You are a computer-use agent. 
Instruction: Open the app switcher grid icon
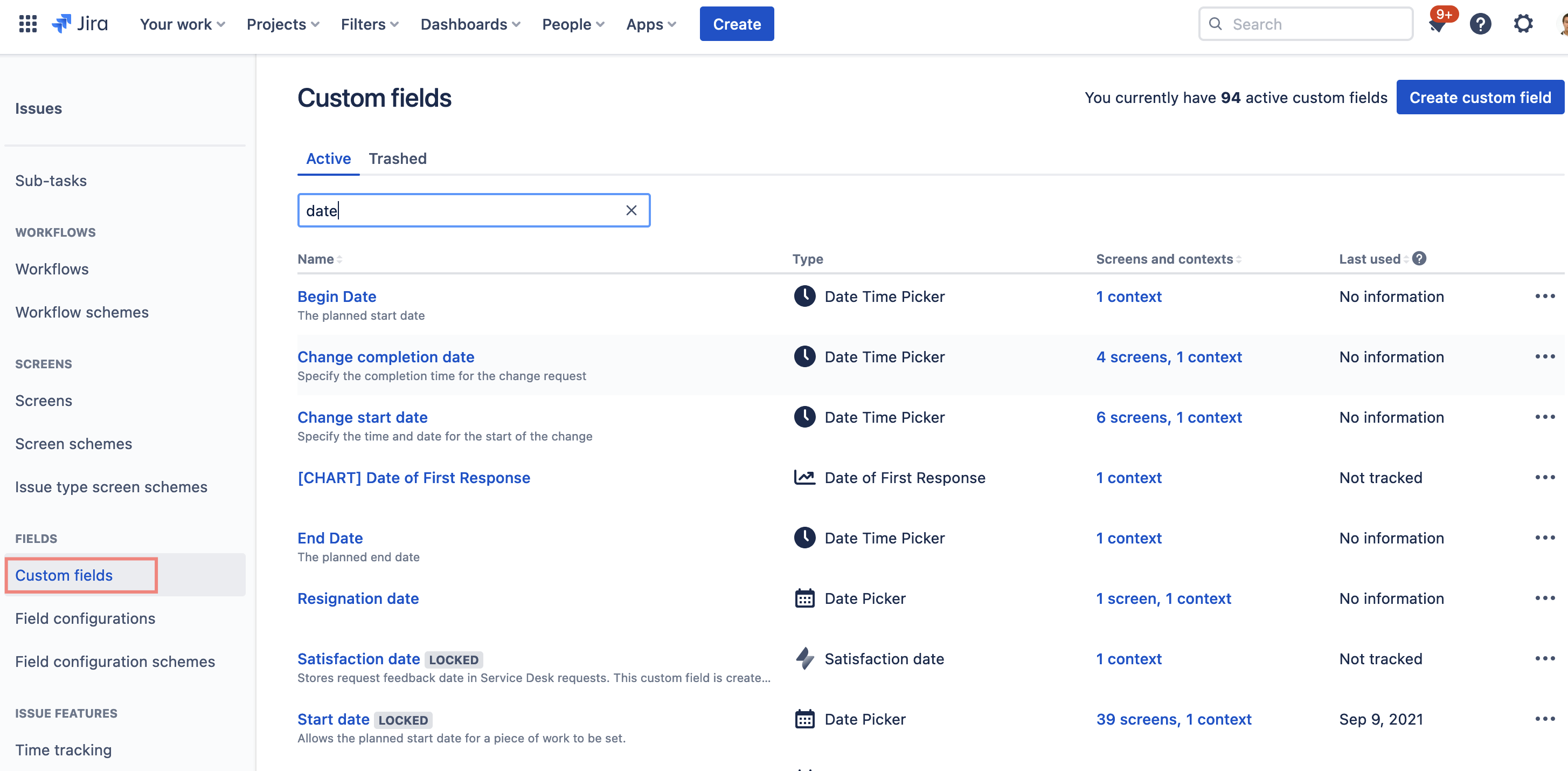point(28,24)
